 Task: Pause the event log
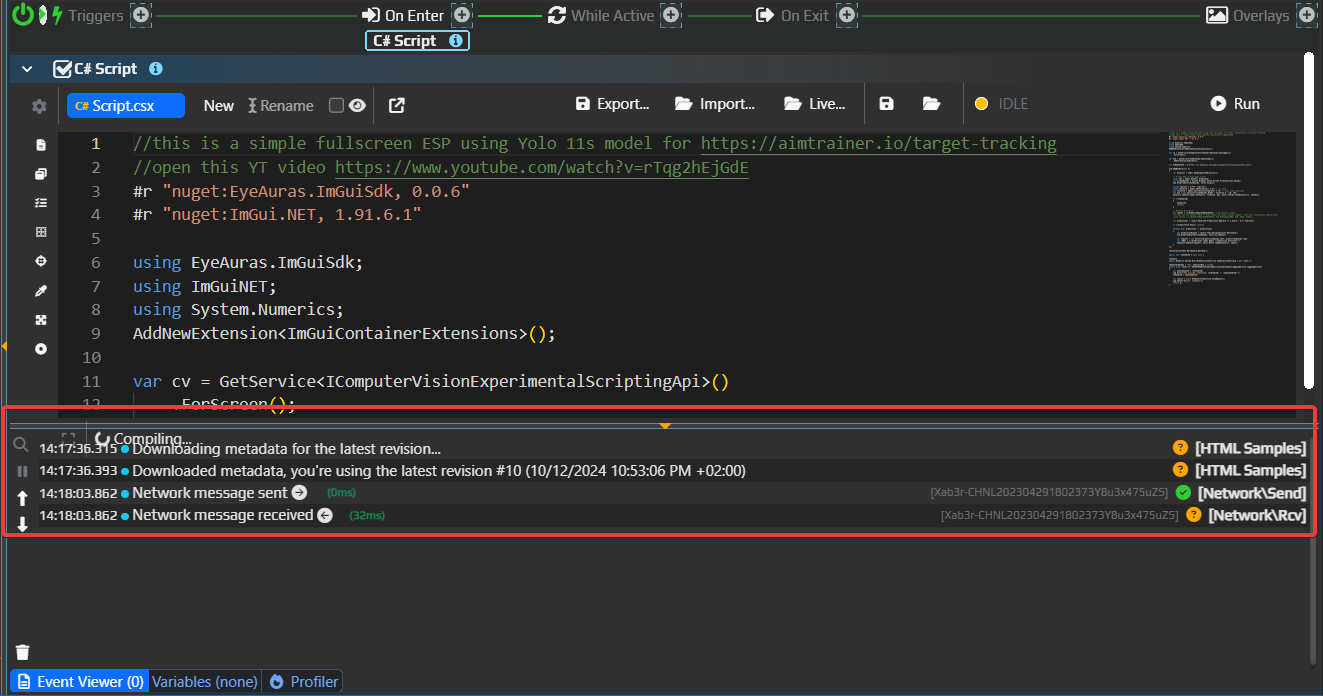click(x=21, y=471)
